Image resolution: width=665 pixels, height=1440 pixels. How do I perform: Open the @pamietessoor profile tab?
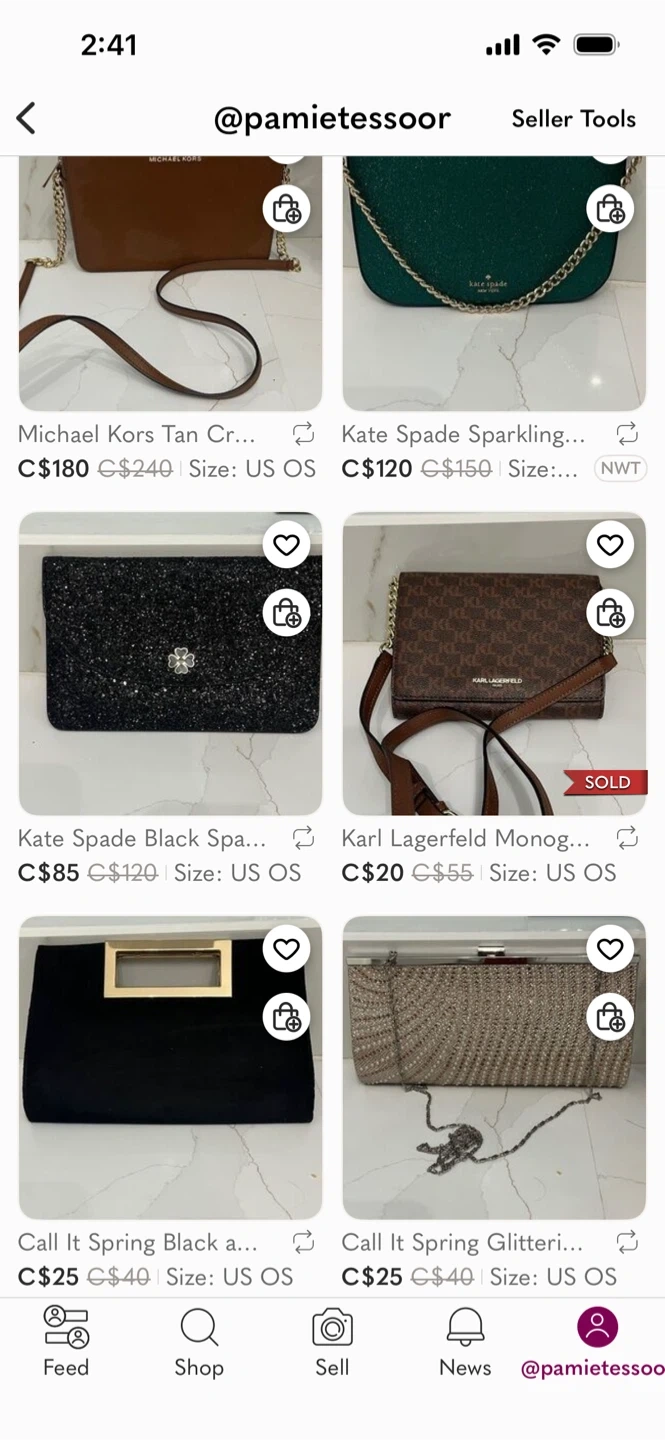click(x=595, y=1342)
